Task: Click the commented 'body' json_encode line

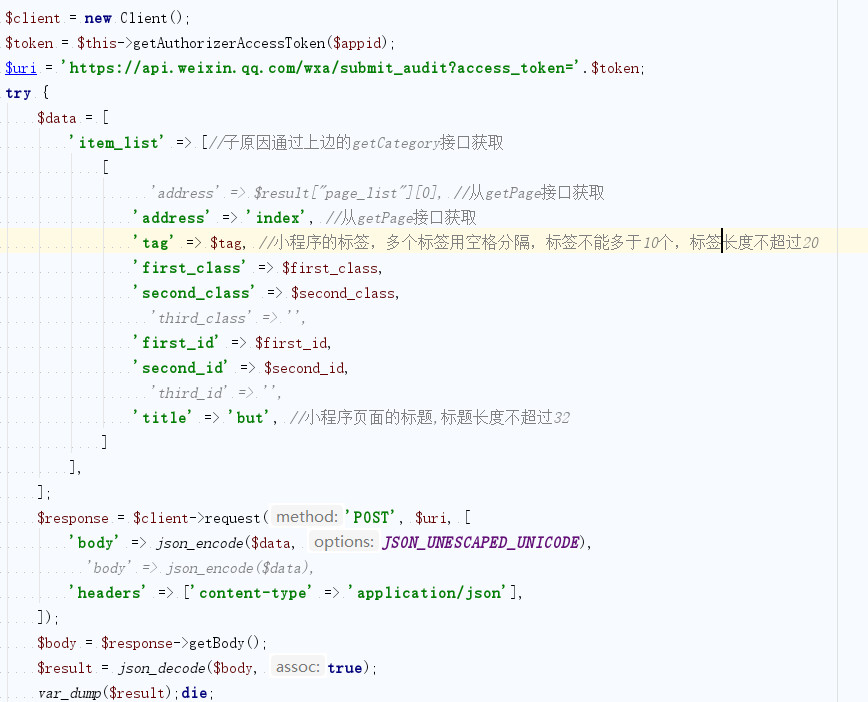Action: coord(200,567)
